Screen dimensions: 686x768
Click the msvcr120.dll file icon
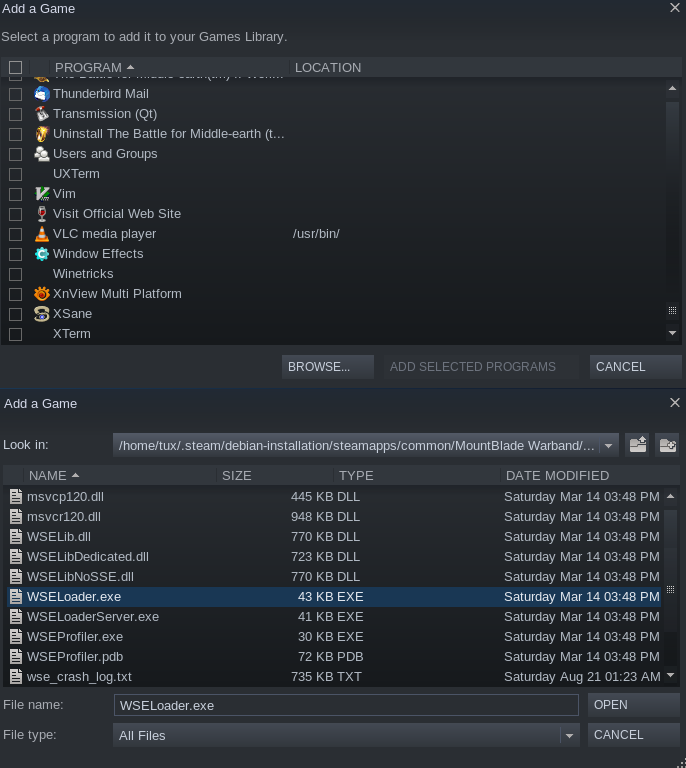tap(16, 517)
